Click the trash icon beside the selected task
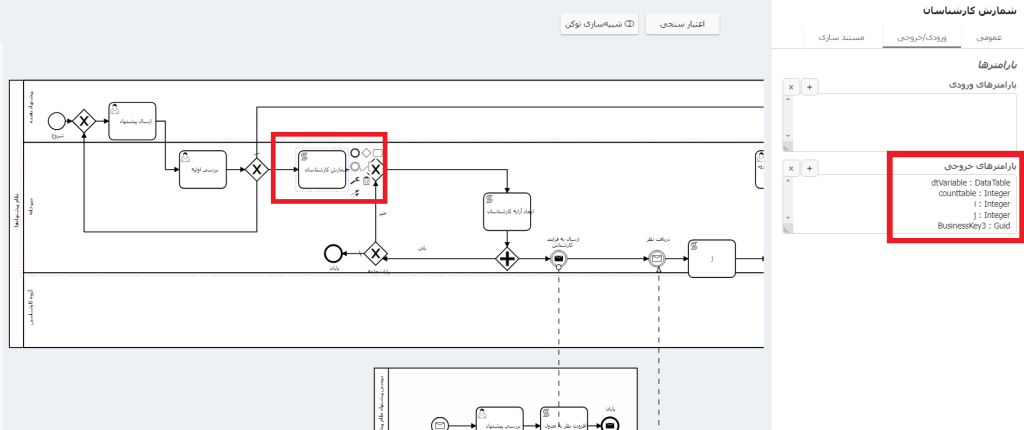1024x430 pixels. click(x=366, y=181)
